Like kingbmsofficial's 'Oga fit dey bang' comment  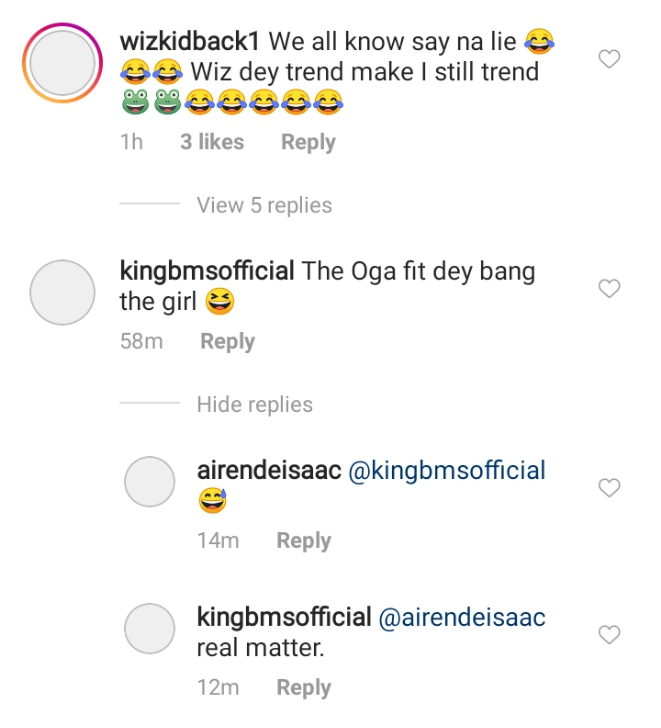coord(608,289)
